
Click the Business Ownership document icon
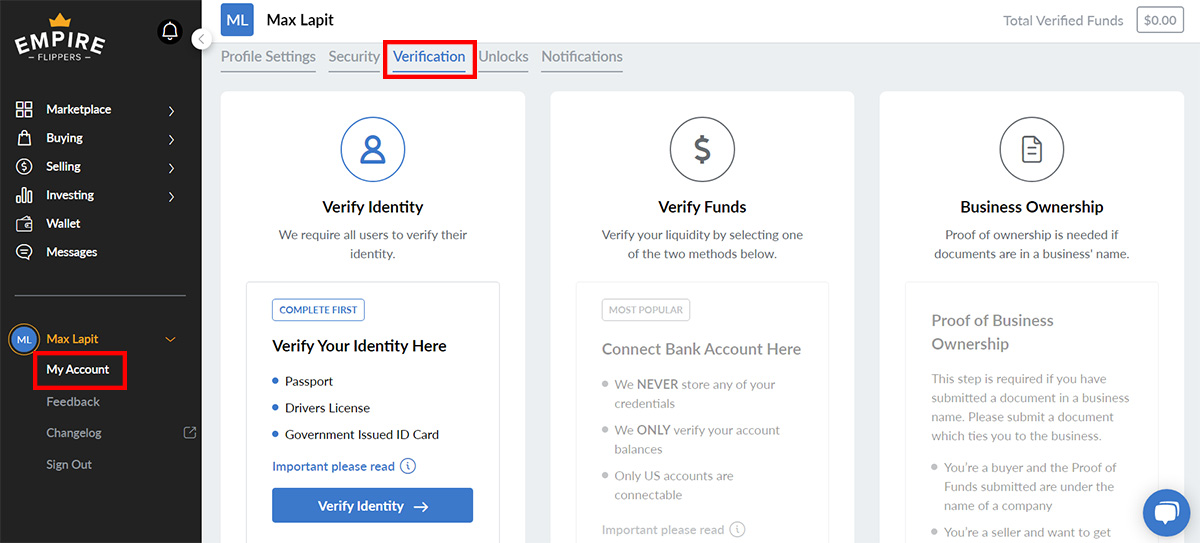coord(1031,150)
